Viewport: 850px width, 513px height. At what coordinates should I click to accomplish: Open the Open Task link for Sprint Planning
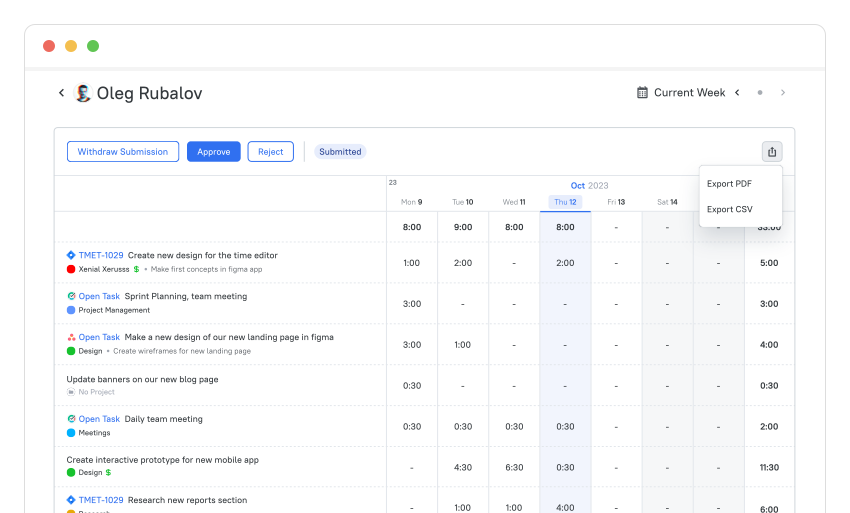pos(99,296)
